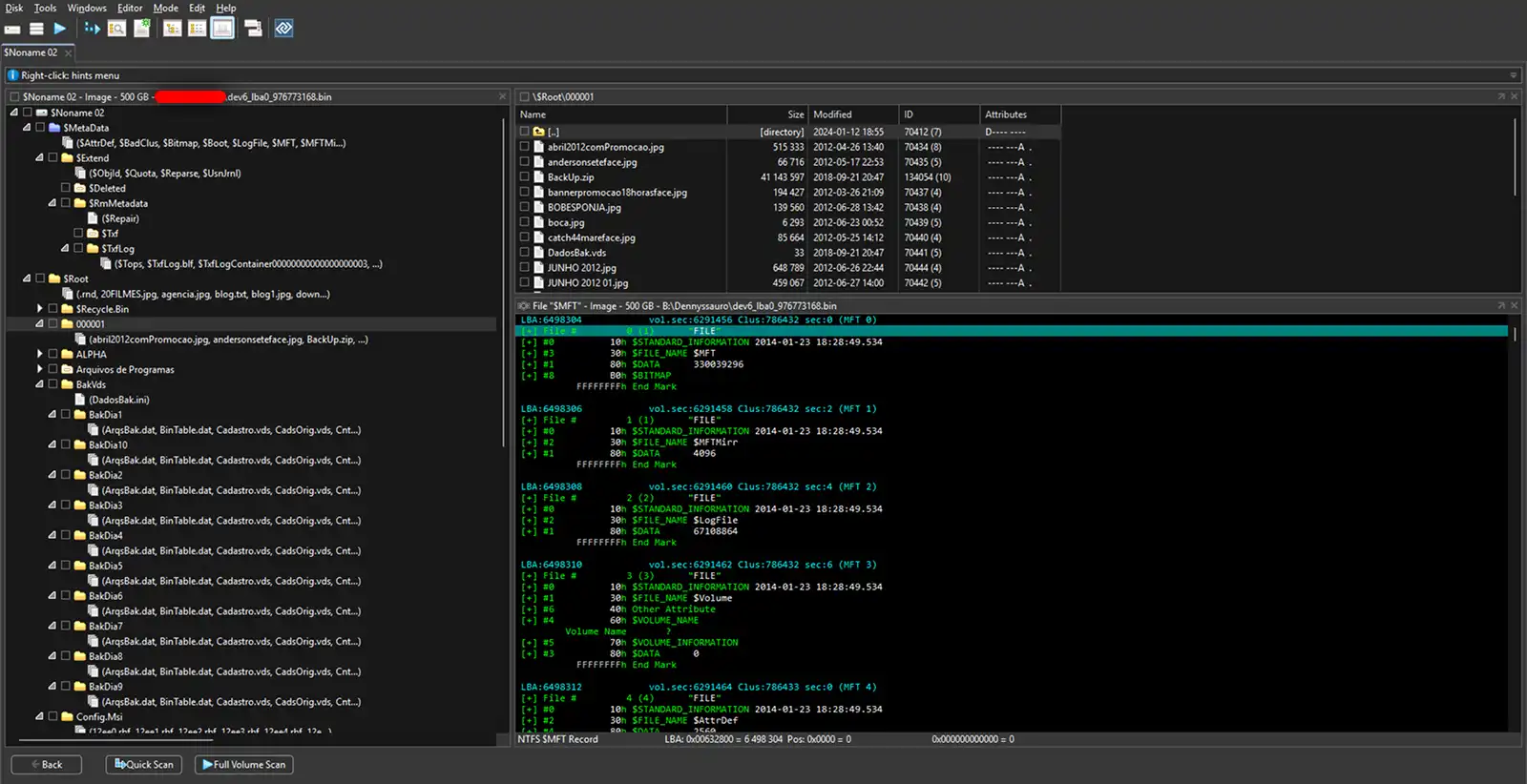
Task: Collapse the $Root tree node
Action: click(x=27, y=279)
